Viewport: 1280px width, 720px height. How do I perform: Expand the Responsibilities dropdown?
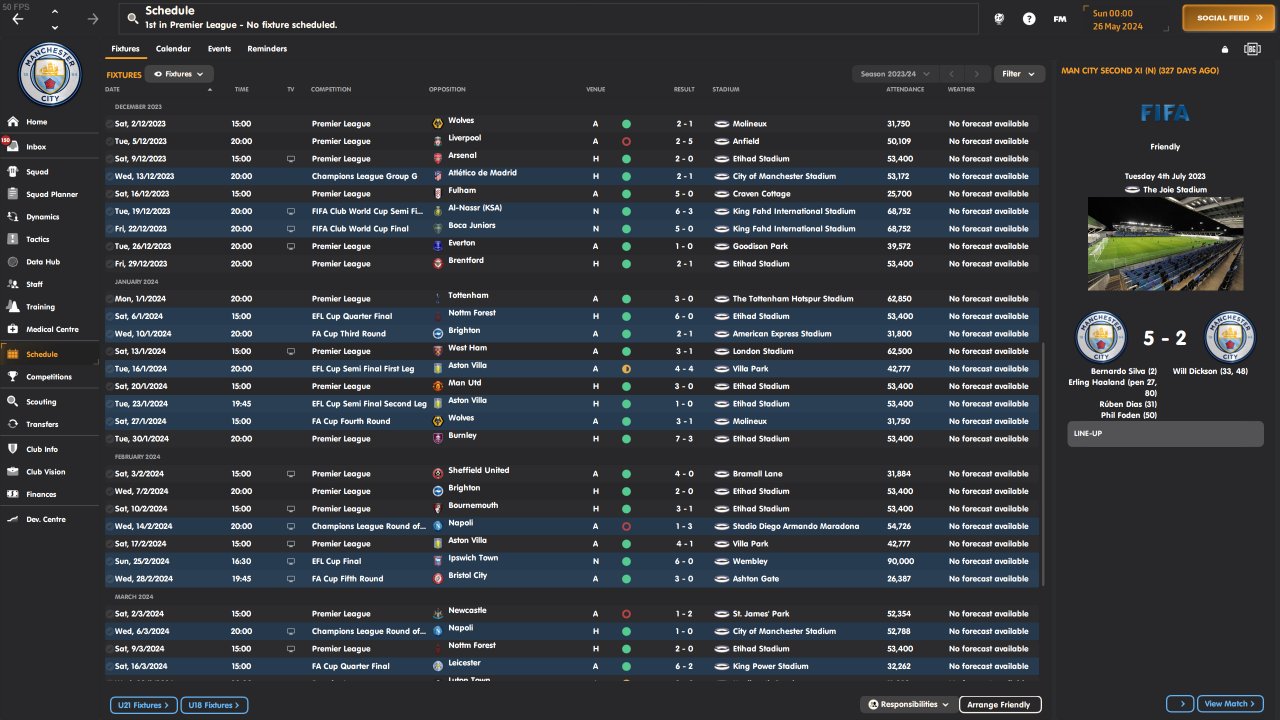tap(909, 705)
